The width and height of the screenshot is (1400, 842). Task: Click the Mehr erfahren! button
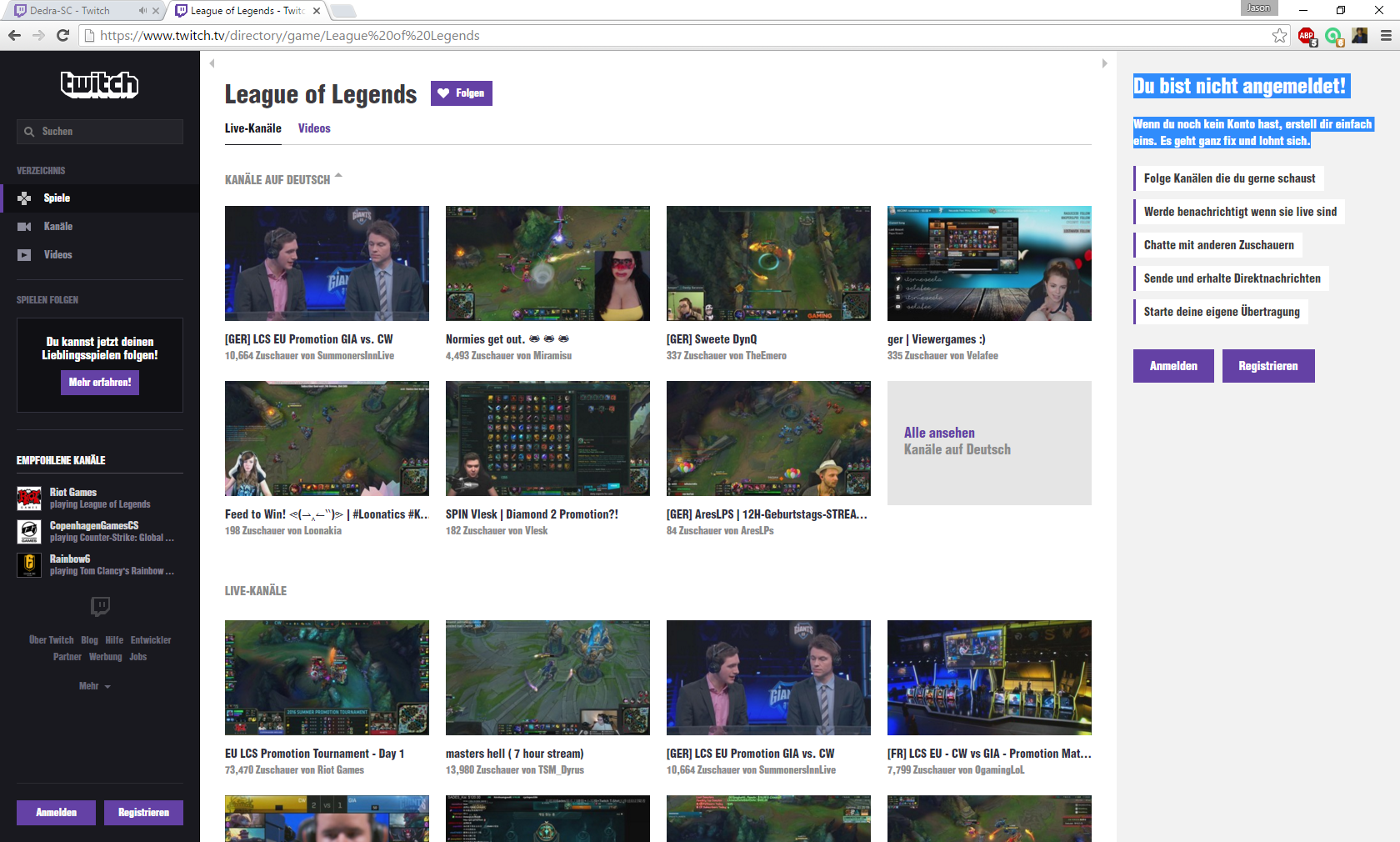click(x=100, y=383)
